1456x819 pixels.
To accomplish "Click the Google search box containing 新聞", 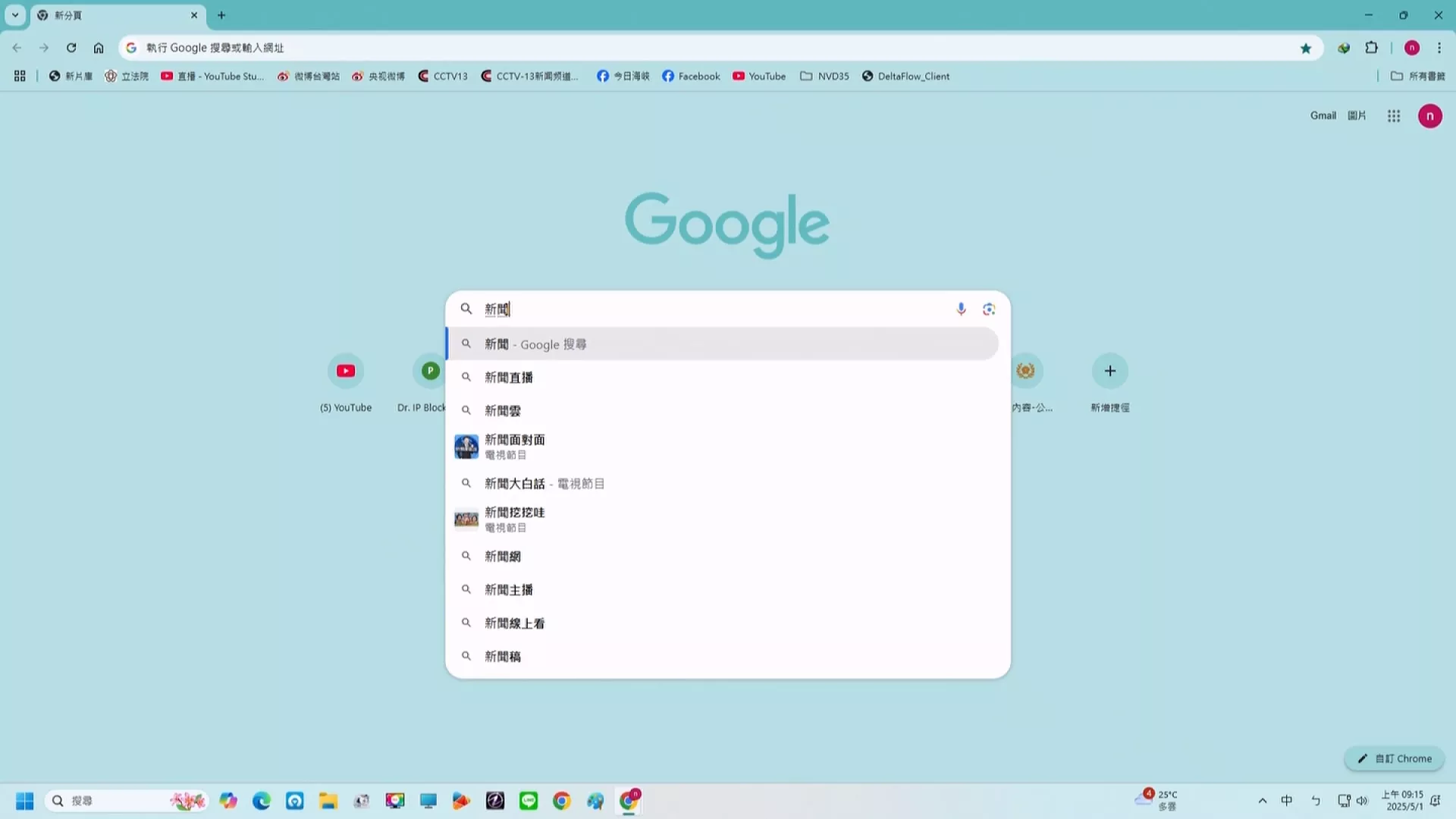I will click(x=713, y=309).
